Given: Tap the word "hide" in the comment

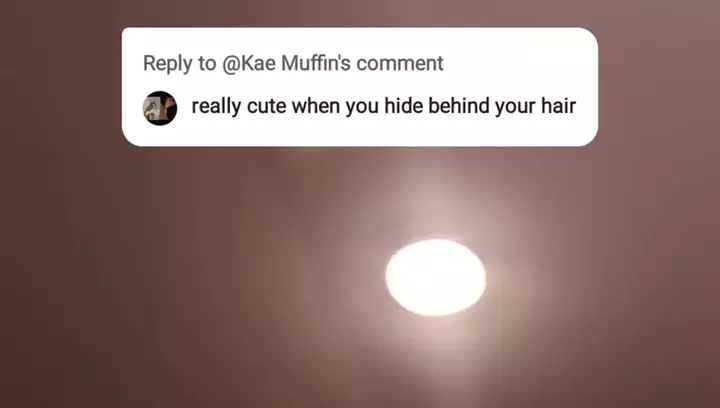Looking at the screenshot, I should click(x=403, y=106).
